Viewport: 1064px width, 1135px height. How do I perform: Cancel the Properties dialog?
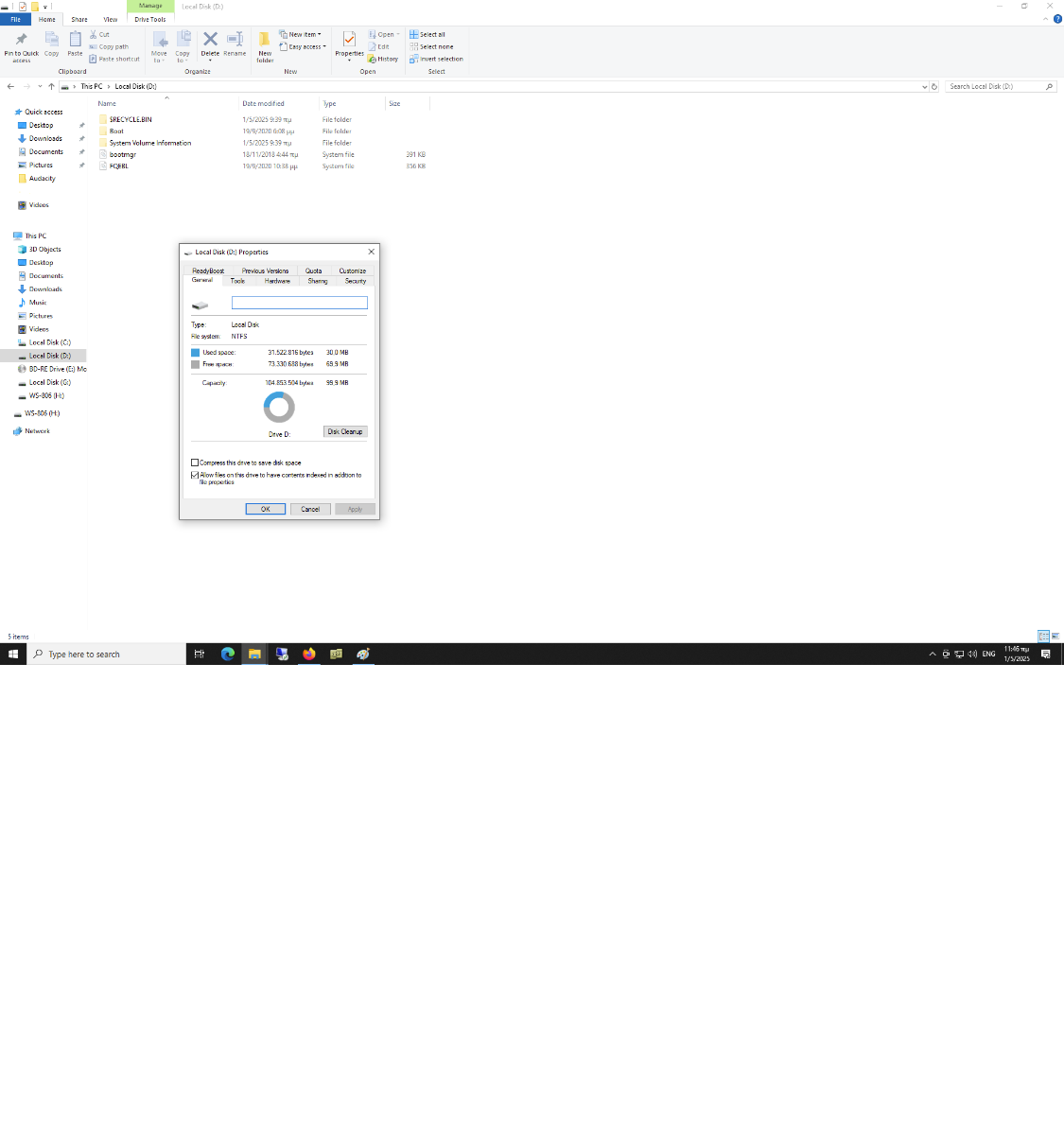pyautogui.click(x=310, y=509)
